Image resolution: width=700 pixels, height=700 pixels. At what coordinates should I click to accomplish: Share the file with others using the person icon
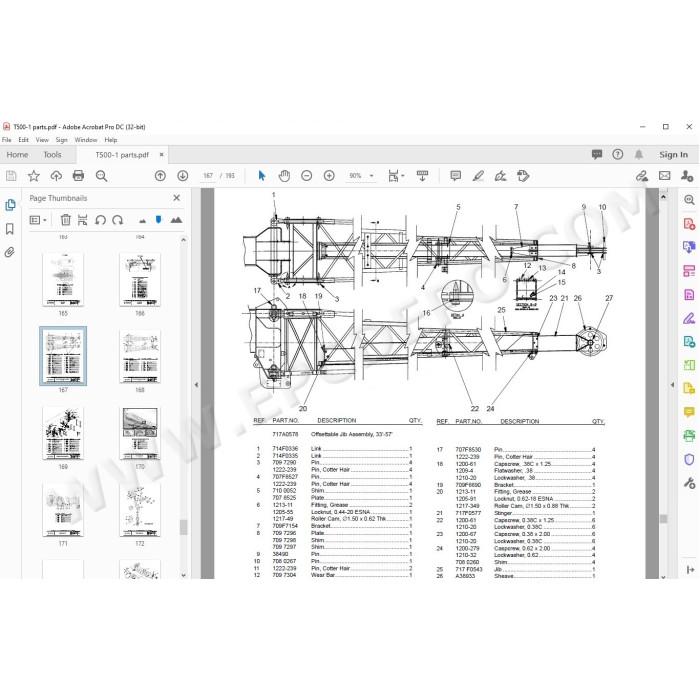tap(687, 176)
